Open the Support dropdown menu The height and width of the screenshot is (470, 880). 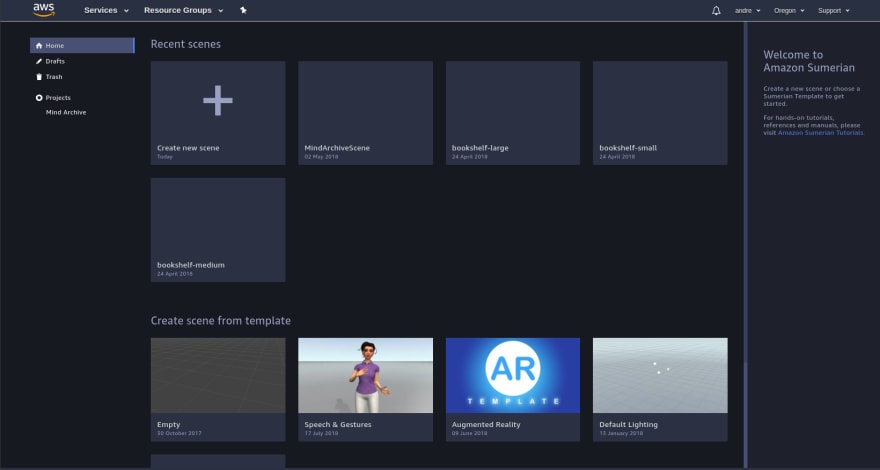833,10
